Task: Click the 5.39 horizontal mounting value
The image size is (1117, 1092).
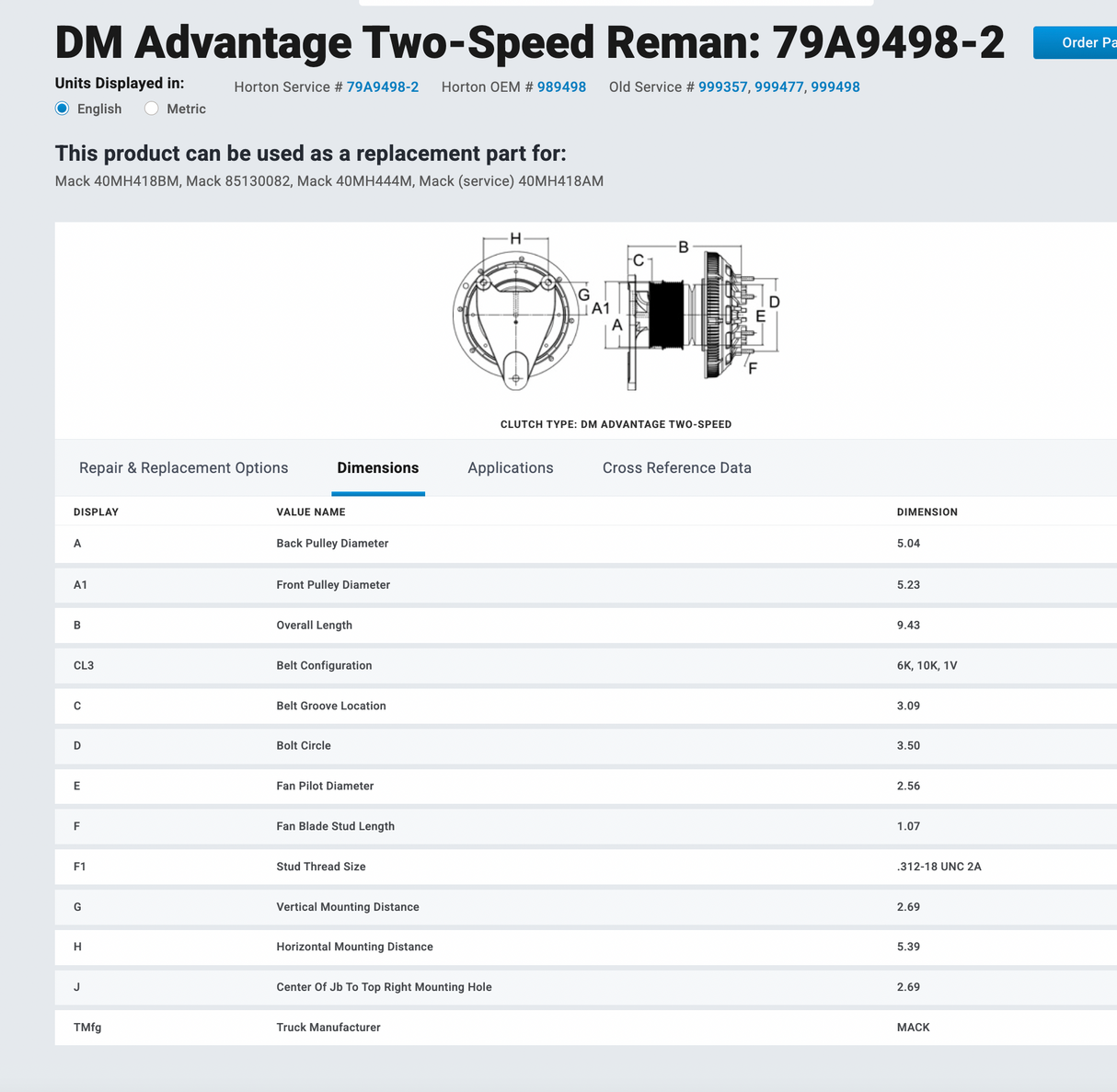Action: [908, 947]
